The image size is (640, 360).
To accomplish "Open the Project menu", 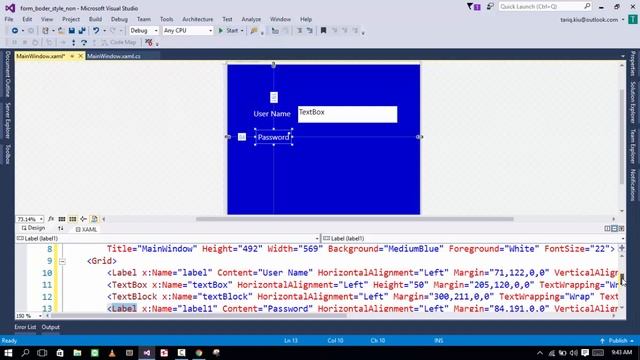I will (71, 19).
